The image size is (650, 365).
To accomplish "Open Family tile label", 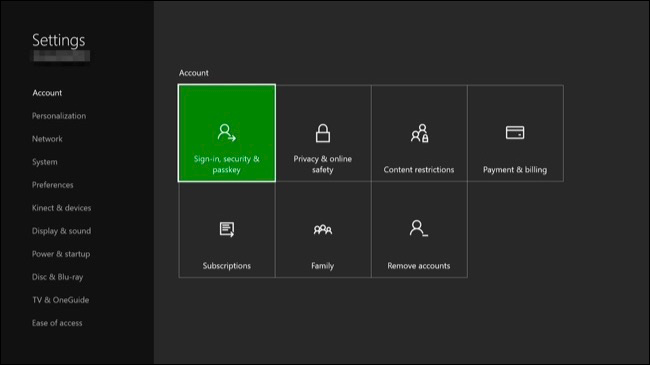I will click(x=323, y=266).
